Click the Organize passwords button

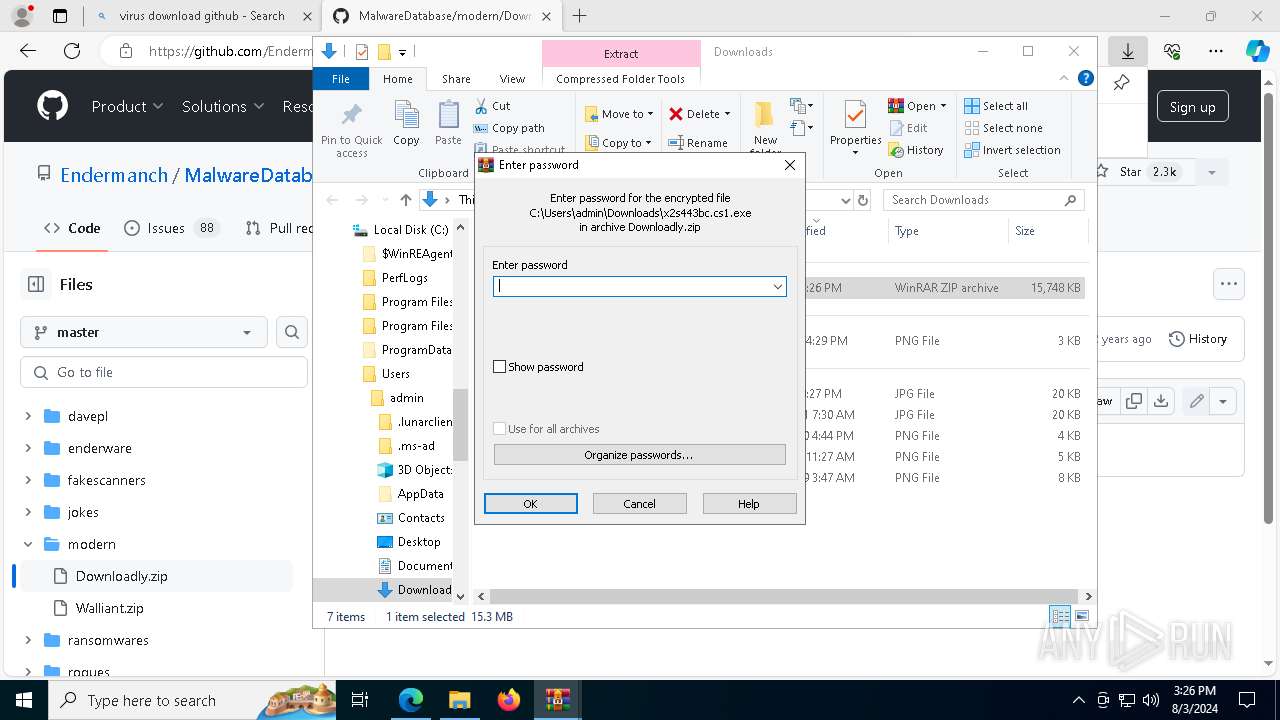[639, 455]
